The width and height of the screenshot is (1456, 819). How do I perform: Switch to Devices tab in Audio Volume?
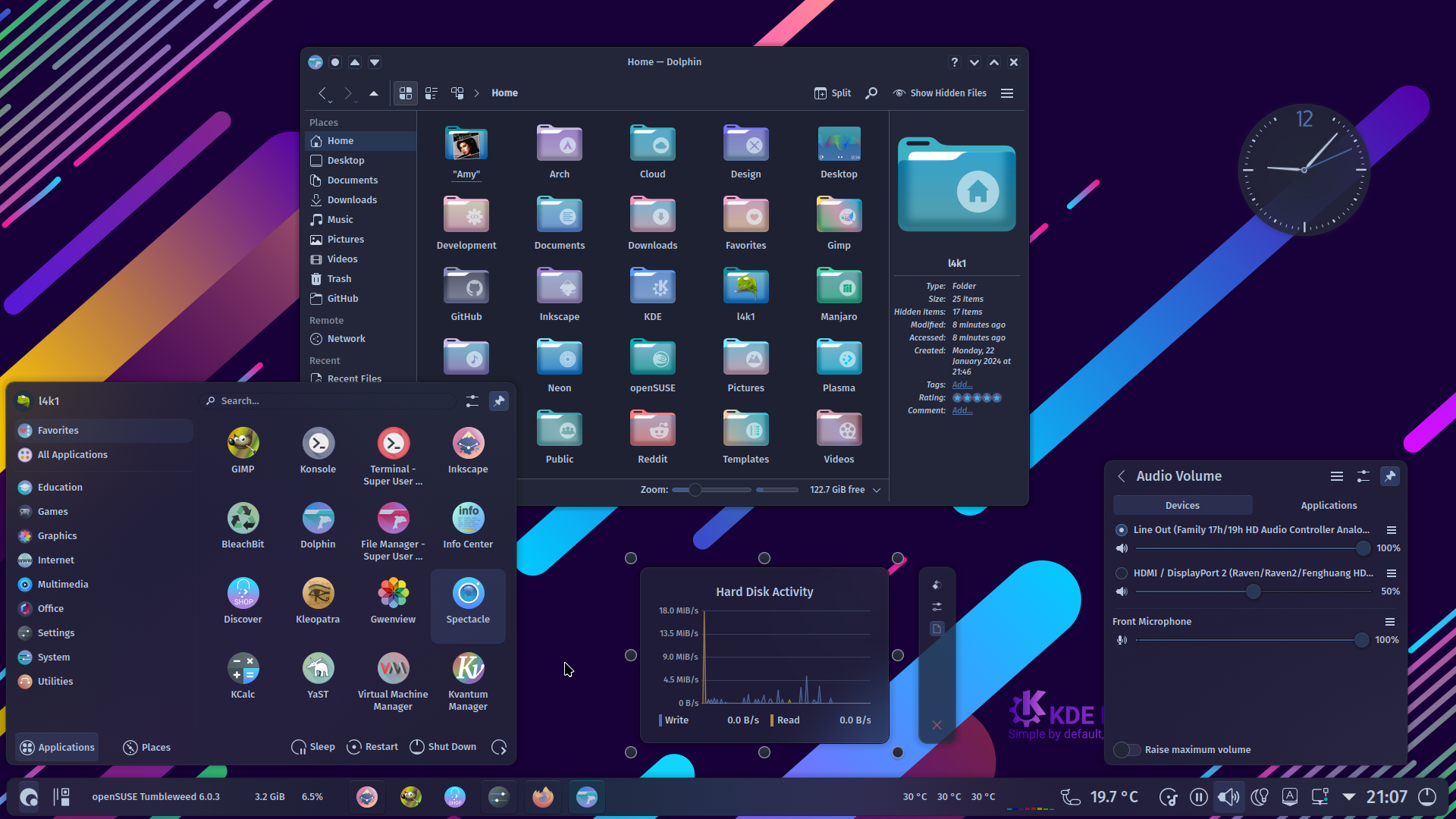point(1182,505)
